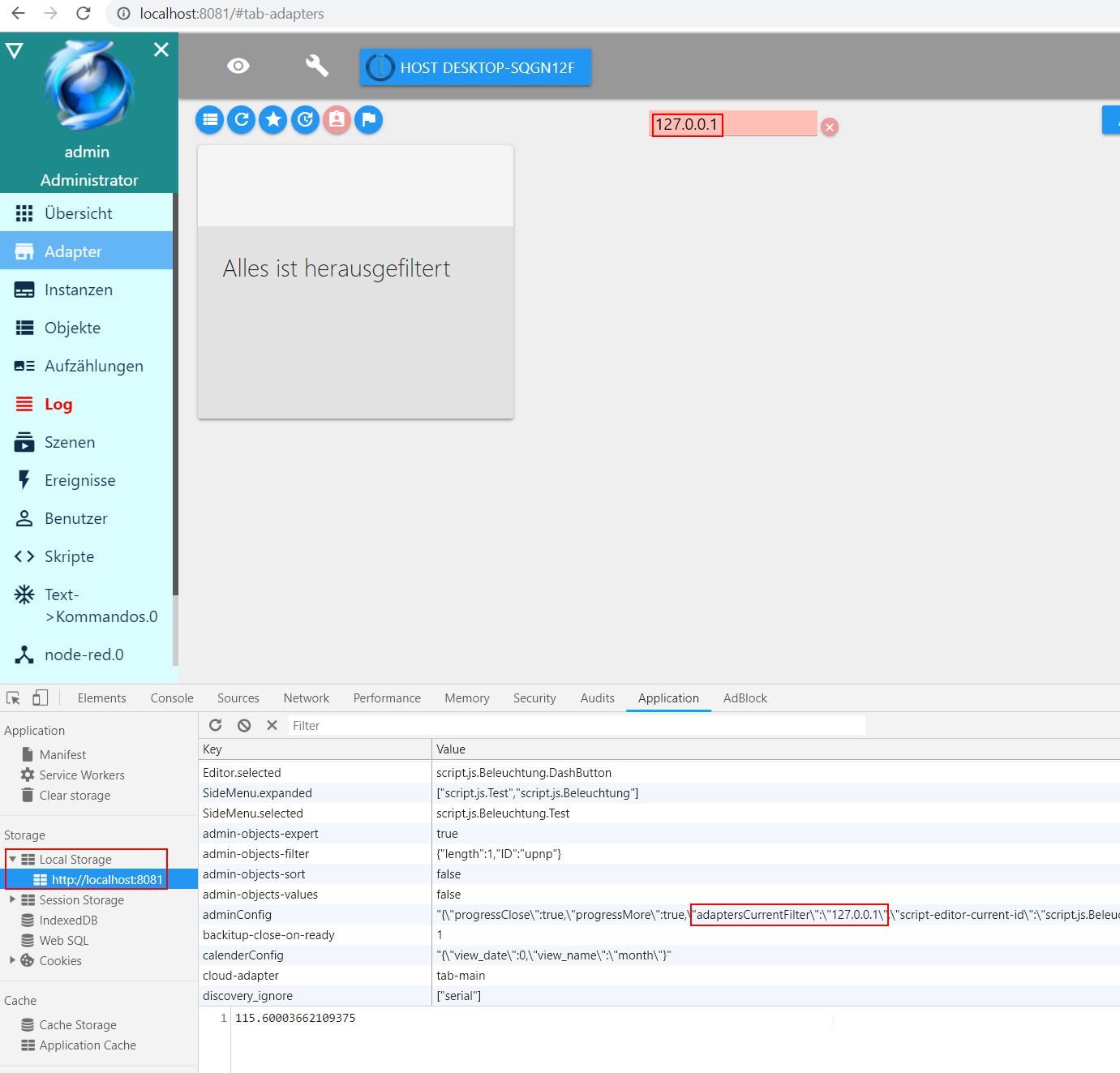Click the browser forward arrow
The width and height of the screenshot is (1120, 1073).
click(x=50, y=13)
